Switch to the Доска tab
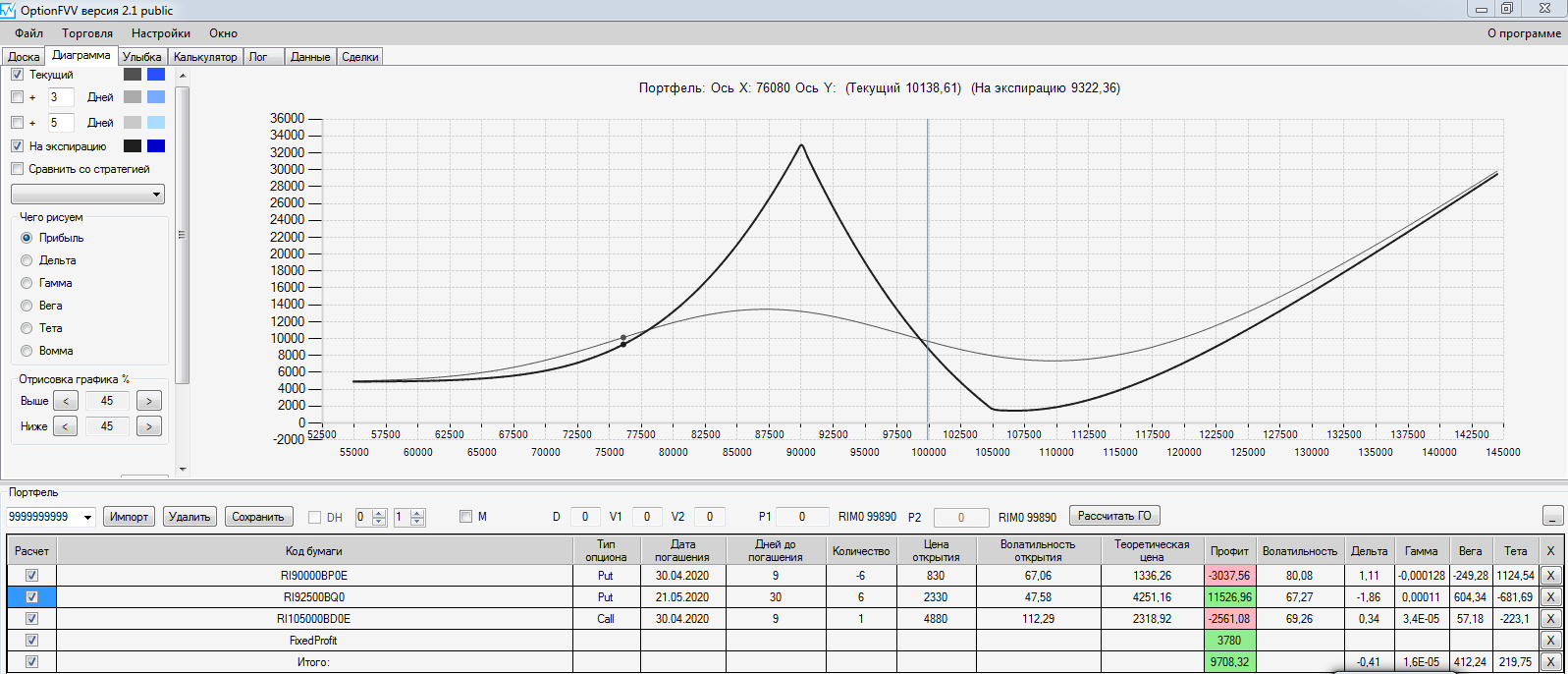Viewport: 1568px width, 674px height. 24,57
